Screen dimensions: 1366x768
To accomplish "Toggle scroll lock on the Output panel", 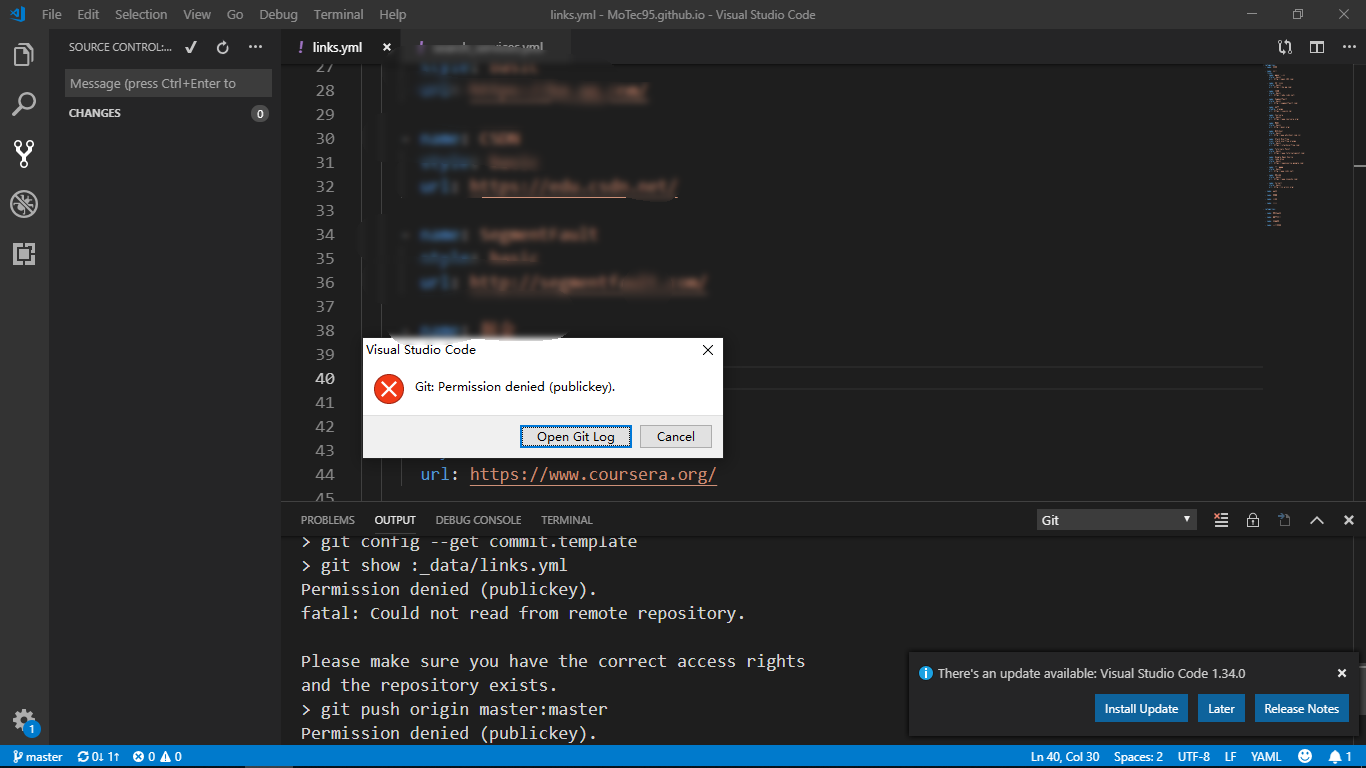I will [1253, 519].
